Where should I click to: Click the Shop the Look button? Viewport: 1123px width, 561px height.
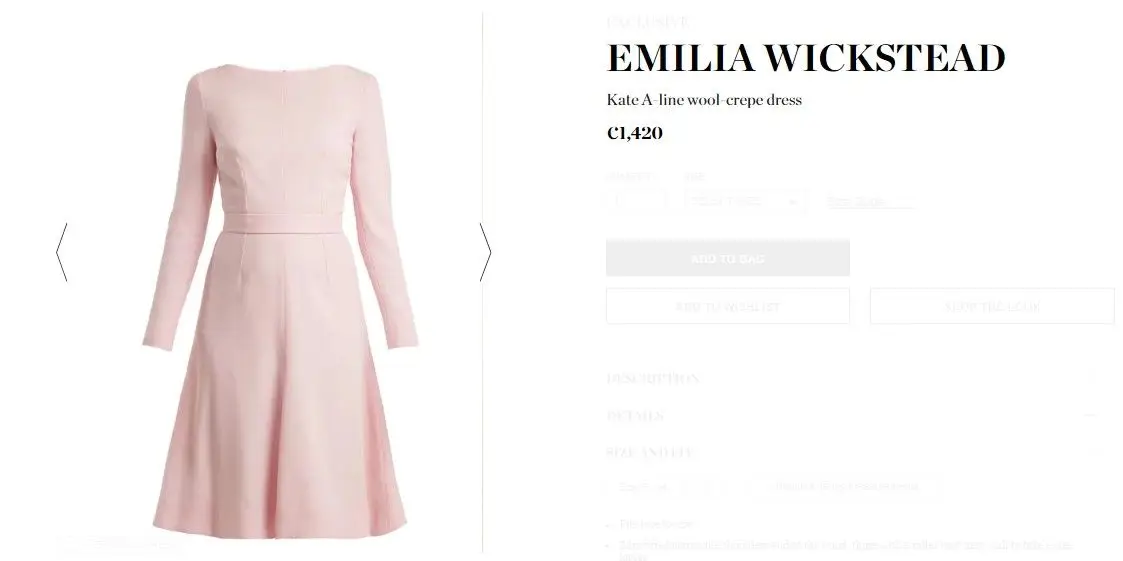point(992,307)
